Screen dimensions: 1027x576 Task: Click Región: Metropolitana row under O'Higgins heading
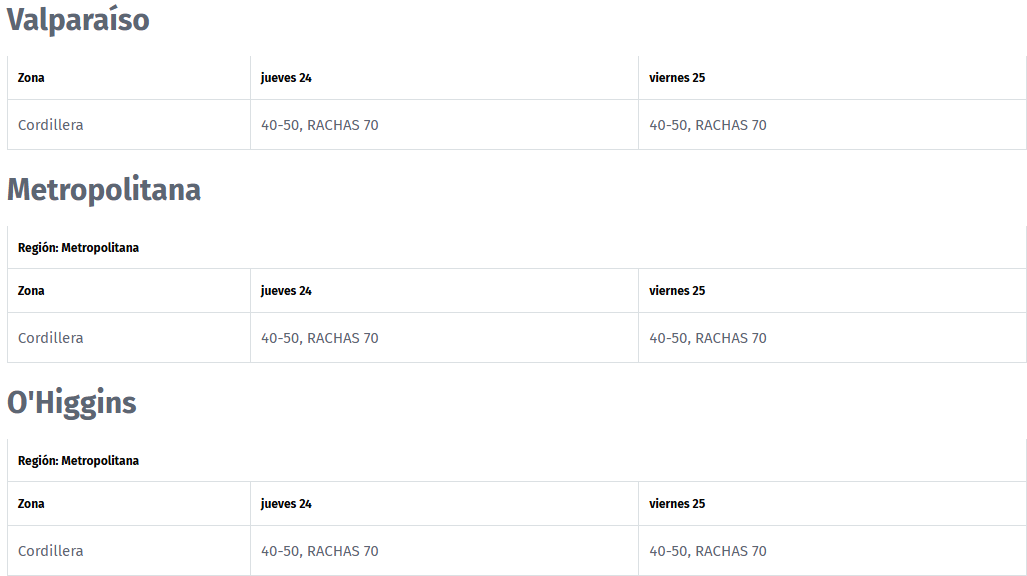[517, 461]
